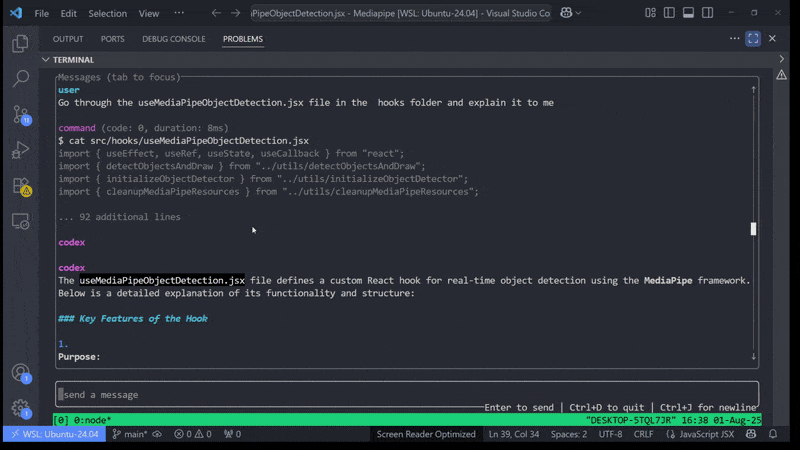
Task: Click the publish to cloud icon
Action: [x=157, y=434]
